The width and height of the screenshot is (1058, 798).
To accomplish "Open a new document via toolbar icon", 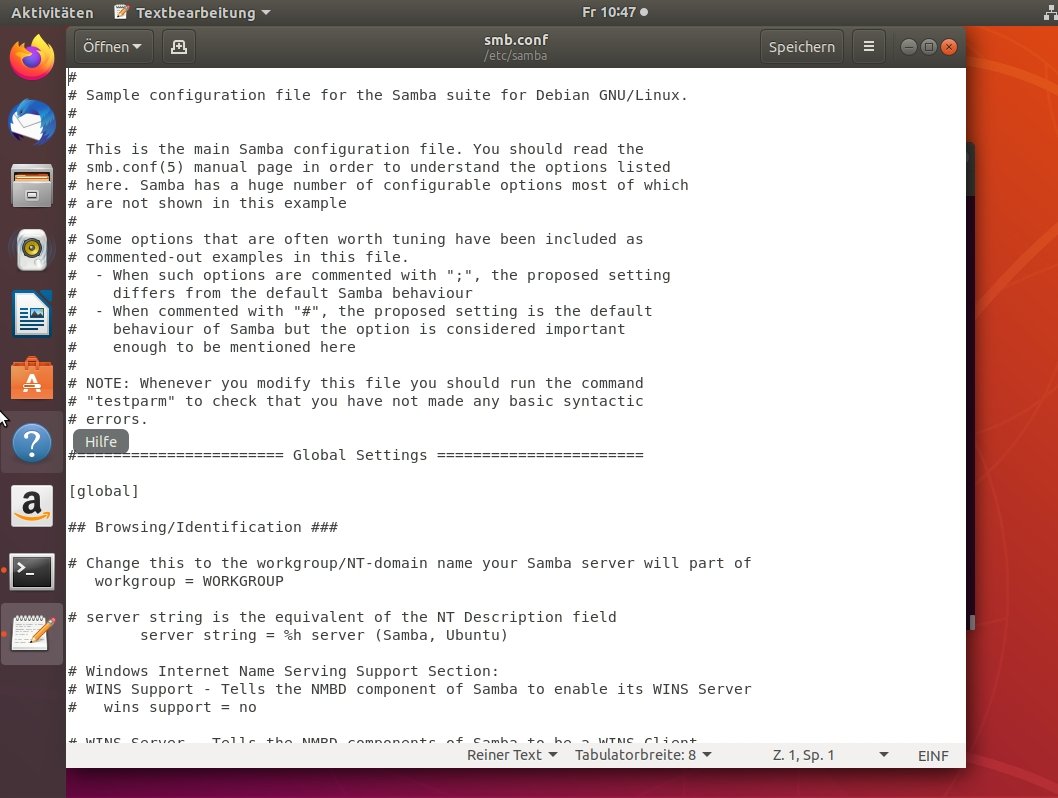I will click(x=178, y=46).
